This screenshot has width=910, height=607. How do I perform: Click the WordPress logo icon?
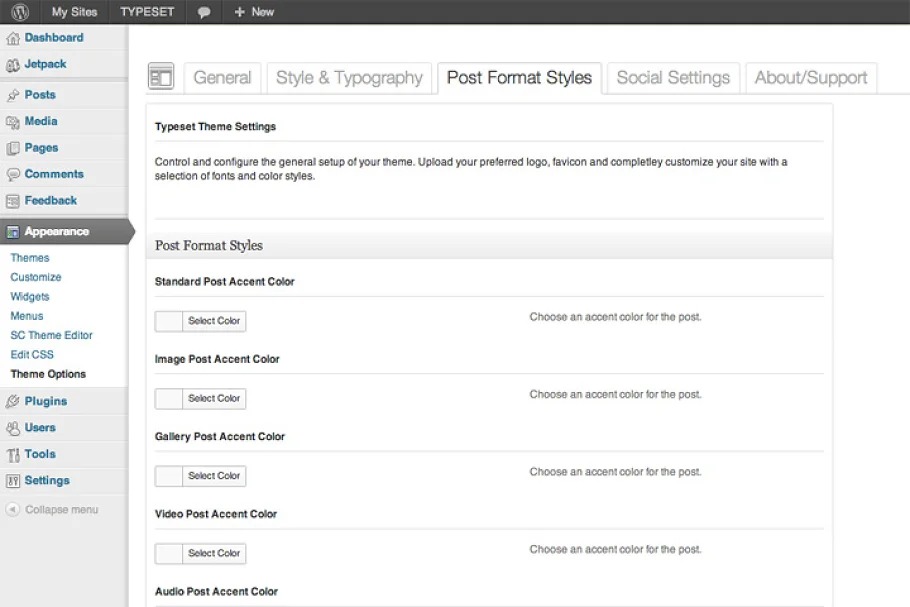[x=20, y=12]
